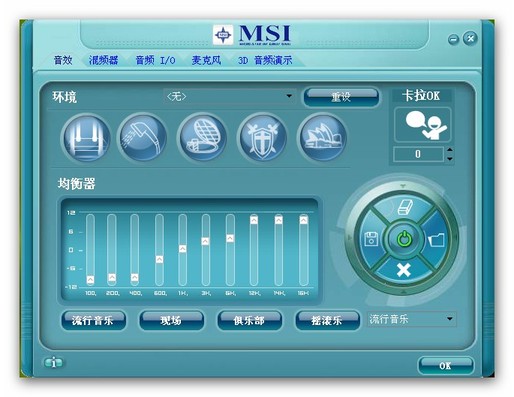Viewport: 514px width, 397px height.
Task: Switch to the 麦克风 tab
Action: tap(206, 60)
